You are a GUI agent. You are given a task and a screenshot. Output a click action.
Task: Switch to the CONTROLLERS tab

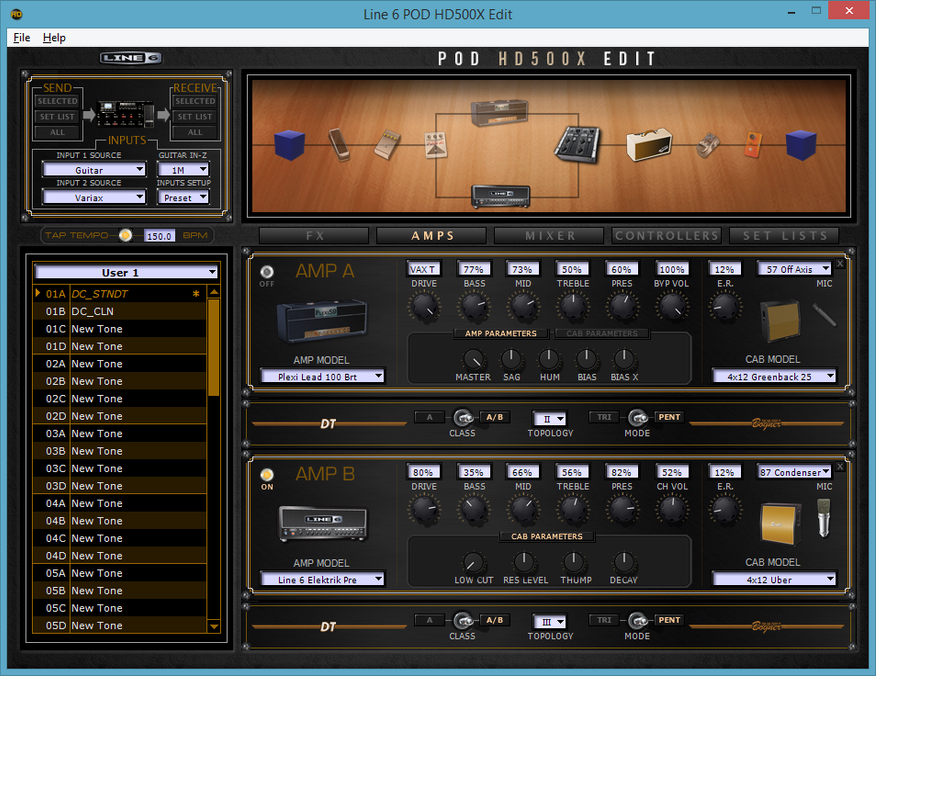667,236
